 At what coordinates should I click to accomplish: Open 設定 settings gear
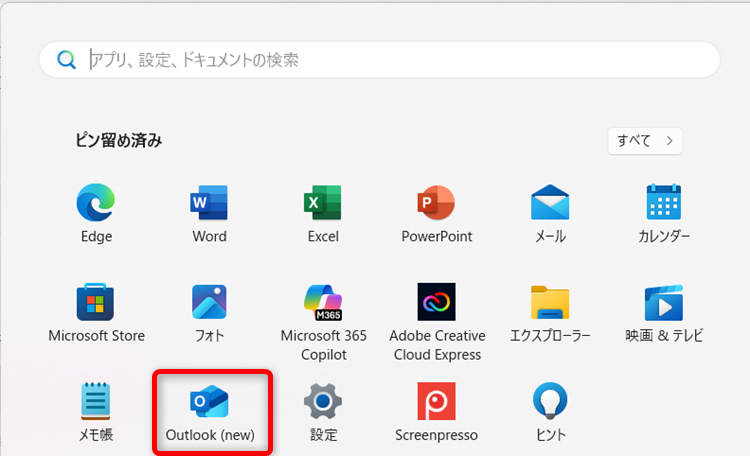point(323,402)
